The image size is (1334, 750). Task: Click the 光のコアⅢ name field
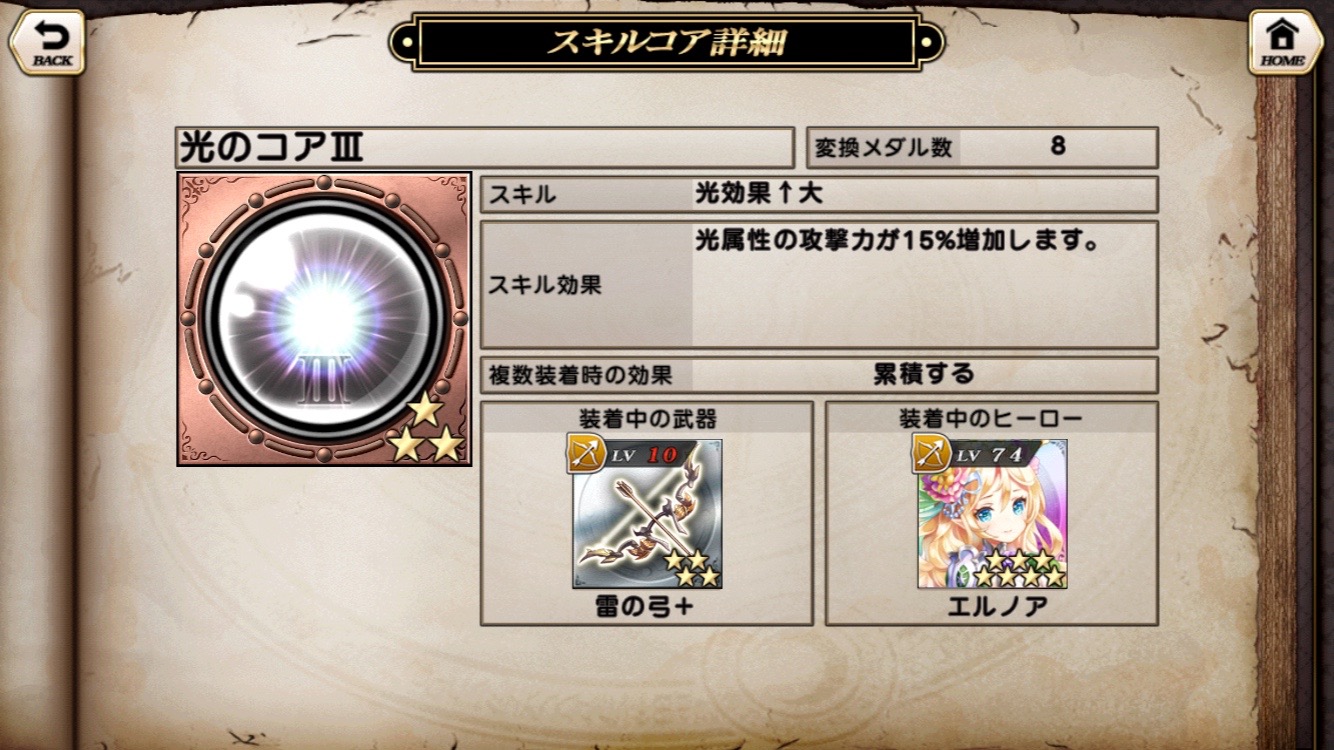pos(485,148)
